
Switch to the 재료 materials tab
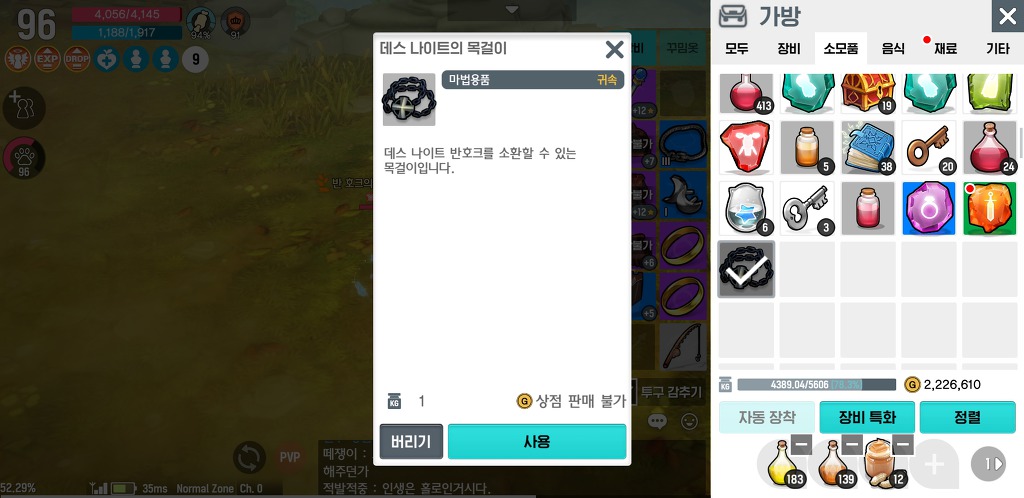(945, 48)
